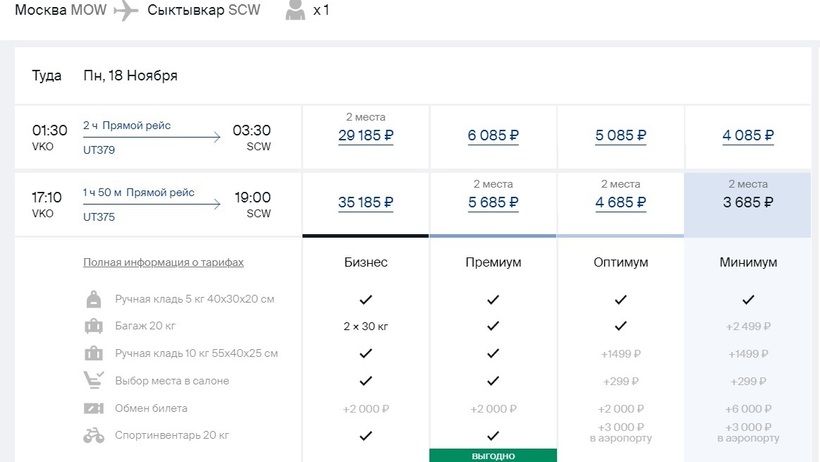Click the ticket exchange icon
820x462 pixels.
coord(94,408)
